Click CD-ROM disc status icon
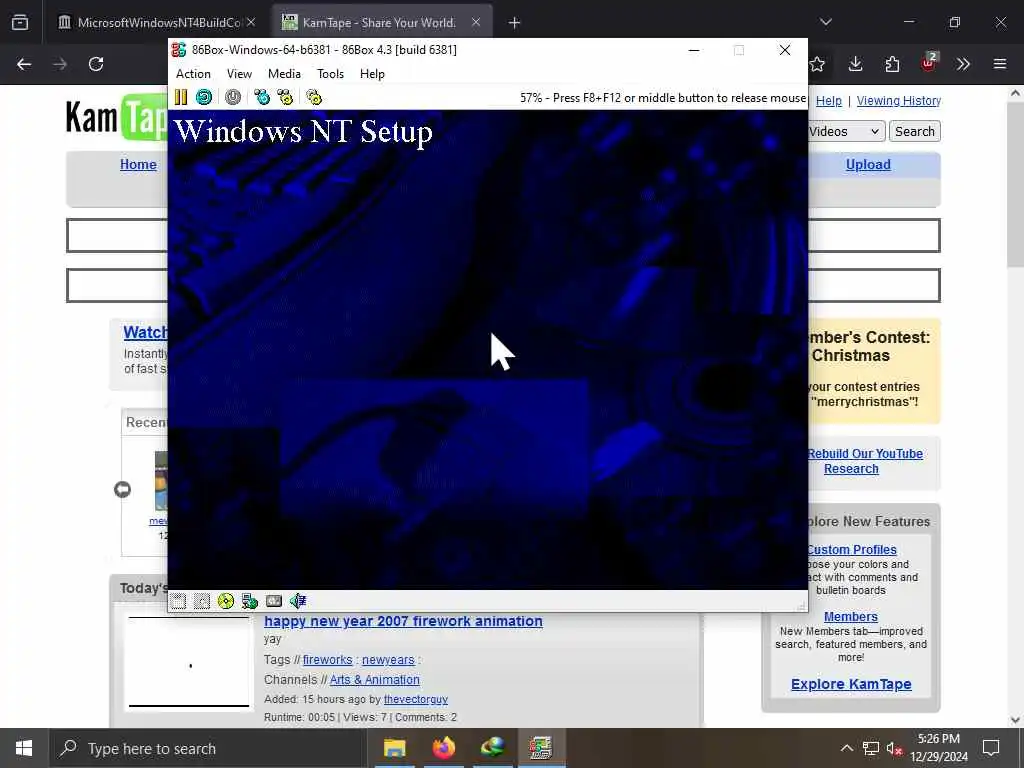The image size is (1024, 768). 226,601
